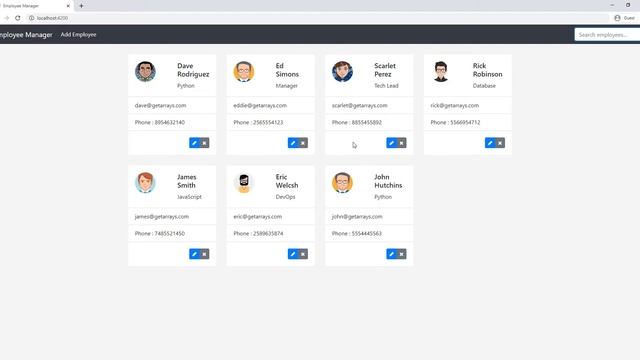Viewport: 640px width, 360px height.
Task: Select email dave@getarrays.com
Action: pyautogui.click(x=160, y=105)
